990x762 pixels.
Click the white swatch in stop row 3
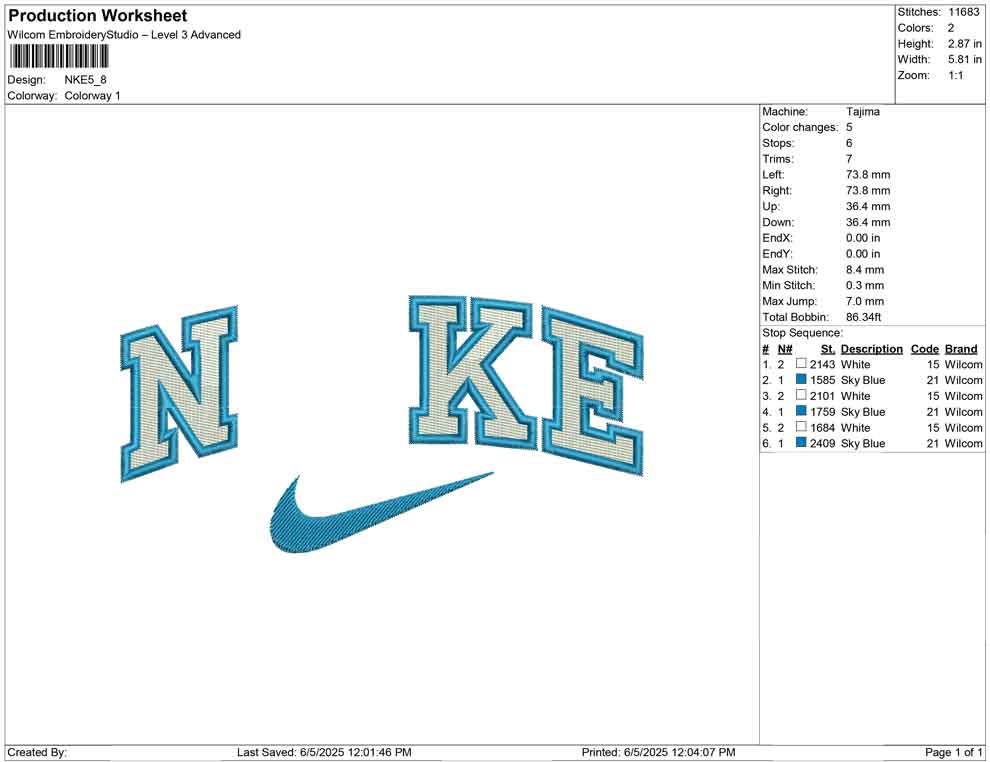(x=801, y=395)
